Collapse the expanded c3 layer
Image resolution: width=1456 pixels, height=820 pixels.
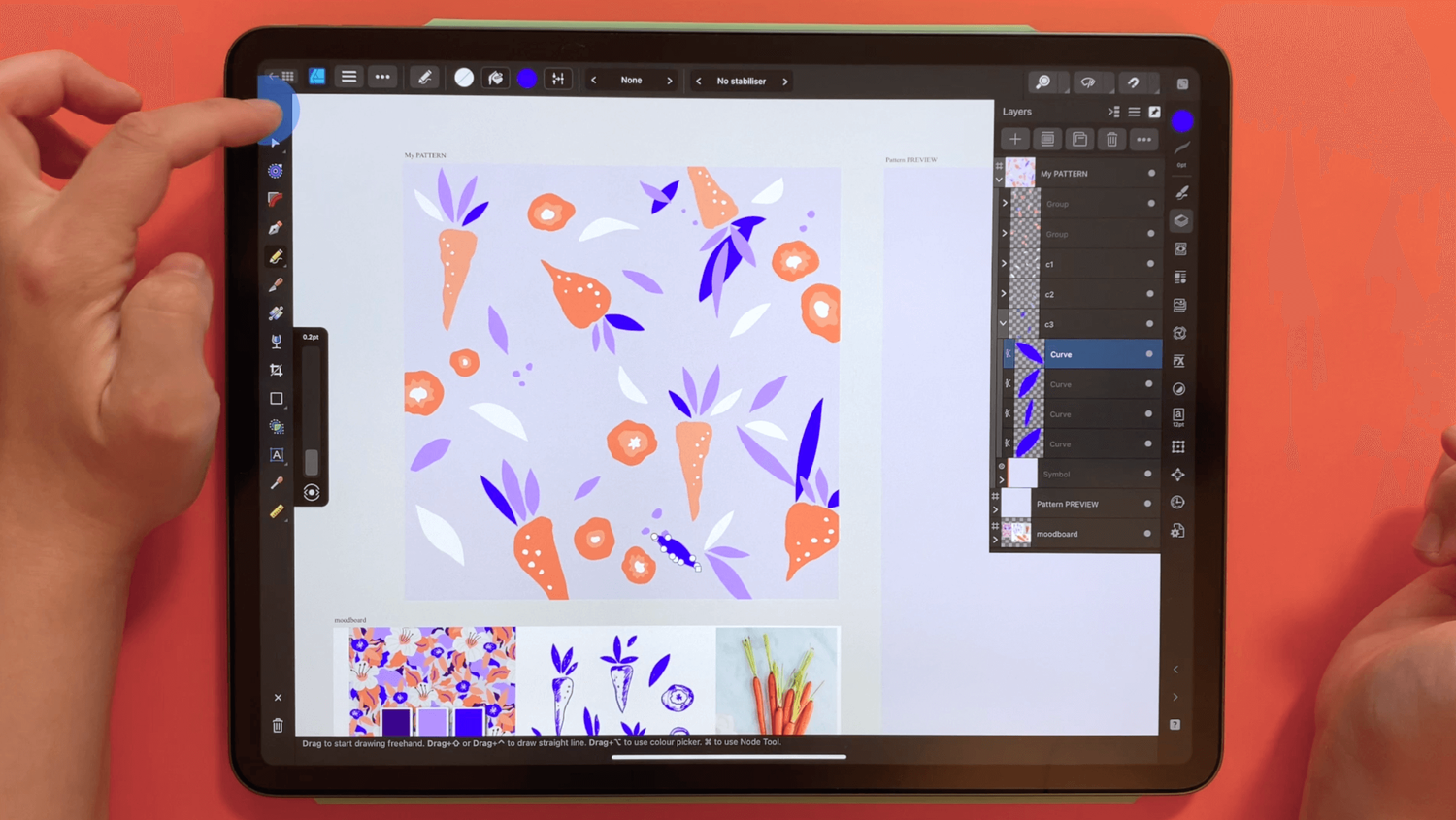(1004, 323)
